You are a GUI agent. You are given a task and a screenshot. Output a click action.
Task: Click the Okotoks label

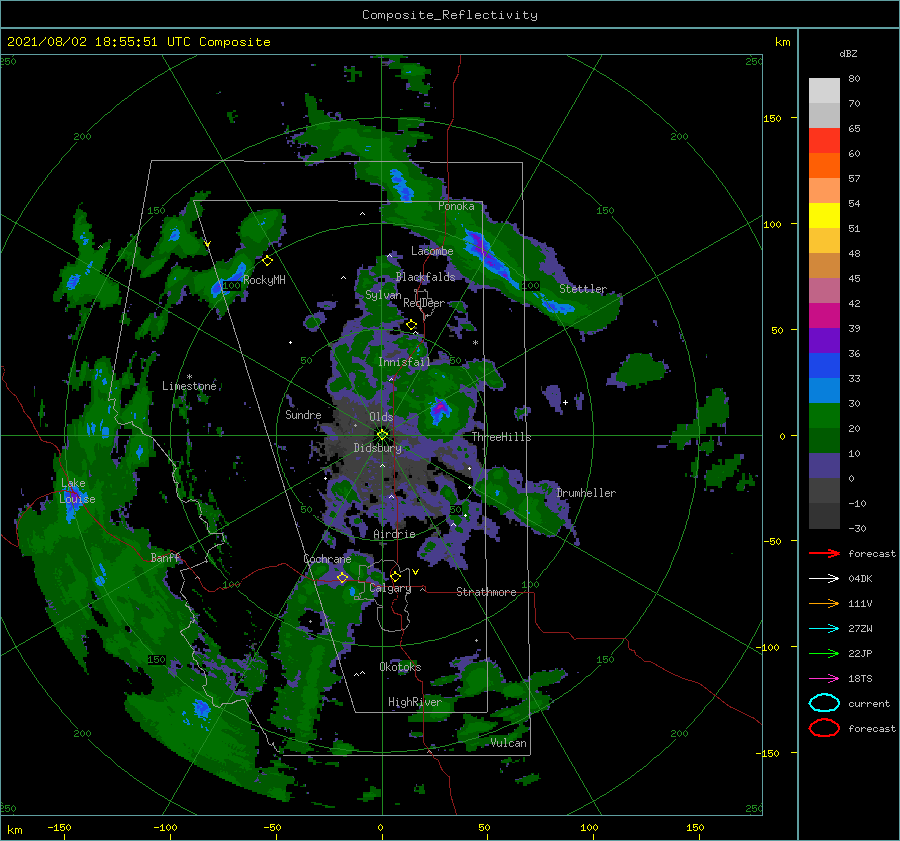(x=400, y=667)
